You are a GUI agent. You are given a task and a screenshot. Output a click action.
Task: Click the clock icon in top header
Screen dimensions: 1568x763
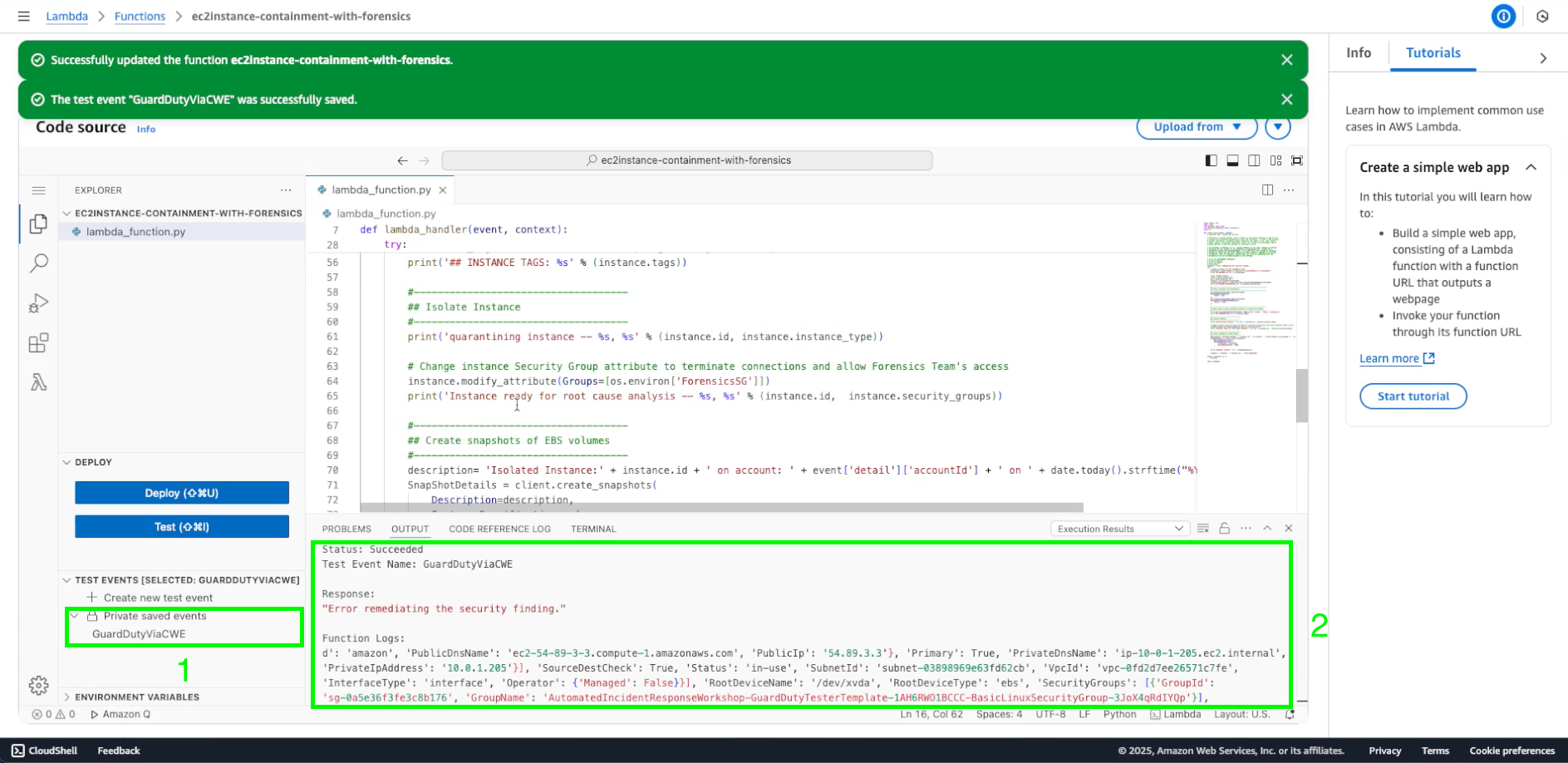click(x=1542, y=16)
